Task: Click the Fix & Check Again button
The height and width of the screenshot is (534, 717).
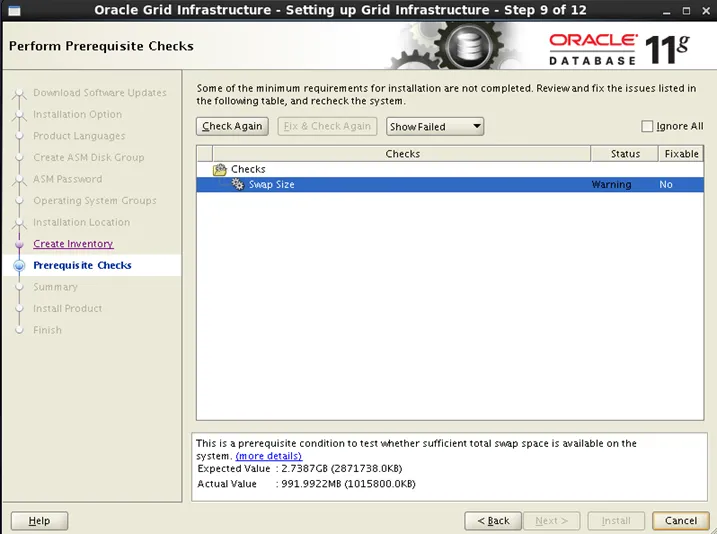Action: coord(327,126)
